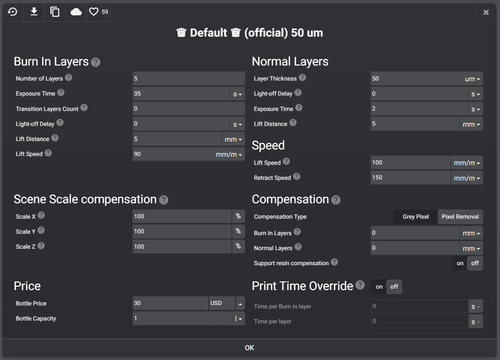The image size is (500, 360).
Task: Close the profile dialog with the X
Action: (486, 12)
